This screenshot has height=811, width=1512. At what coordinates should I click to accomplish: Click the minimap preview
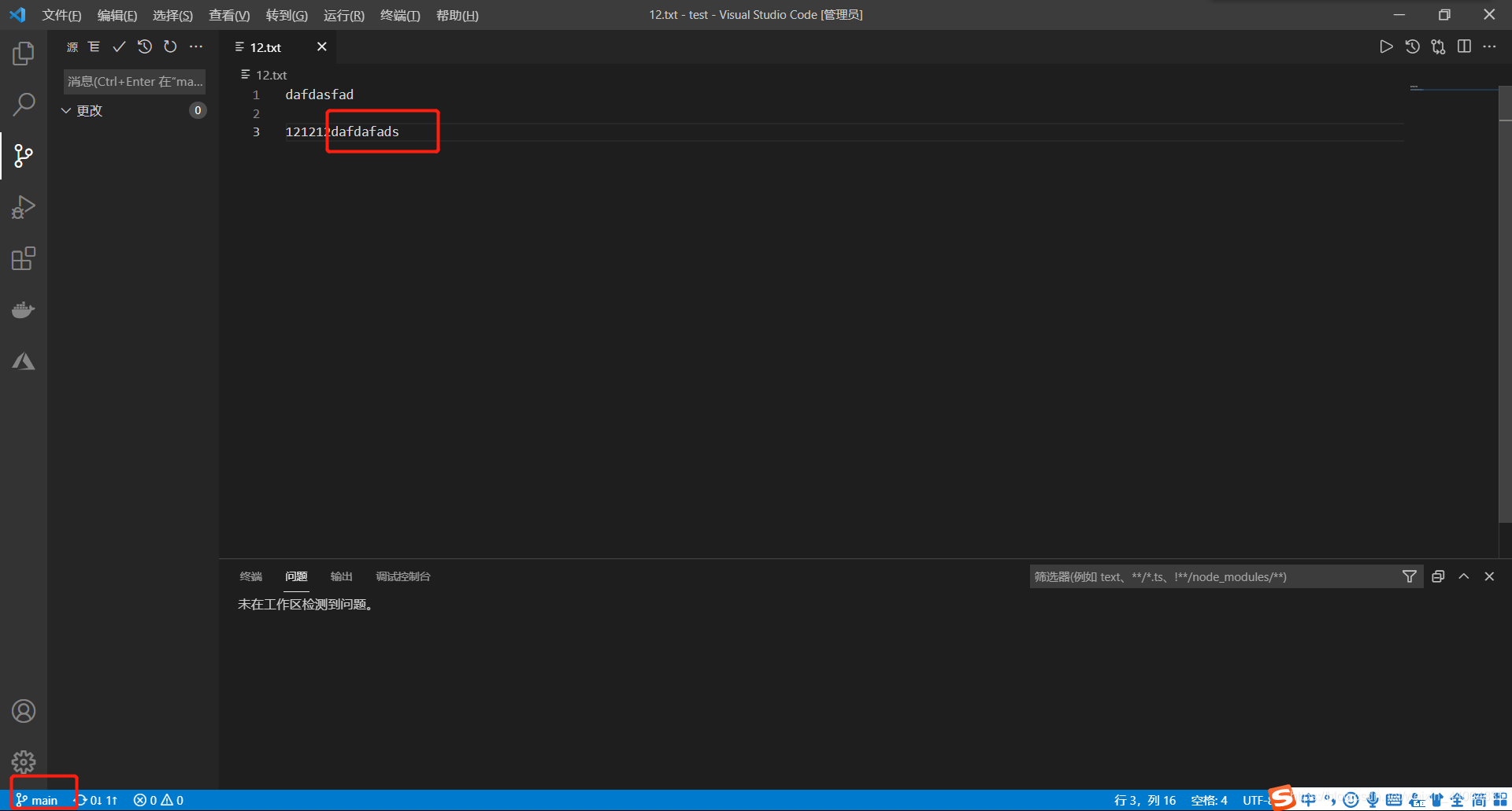tap(1453, 88)
